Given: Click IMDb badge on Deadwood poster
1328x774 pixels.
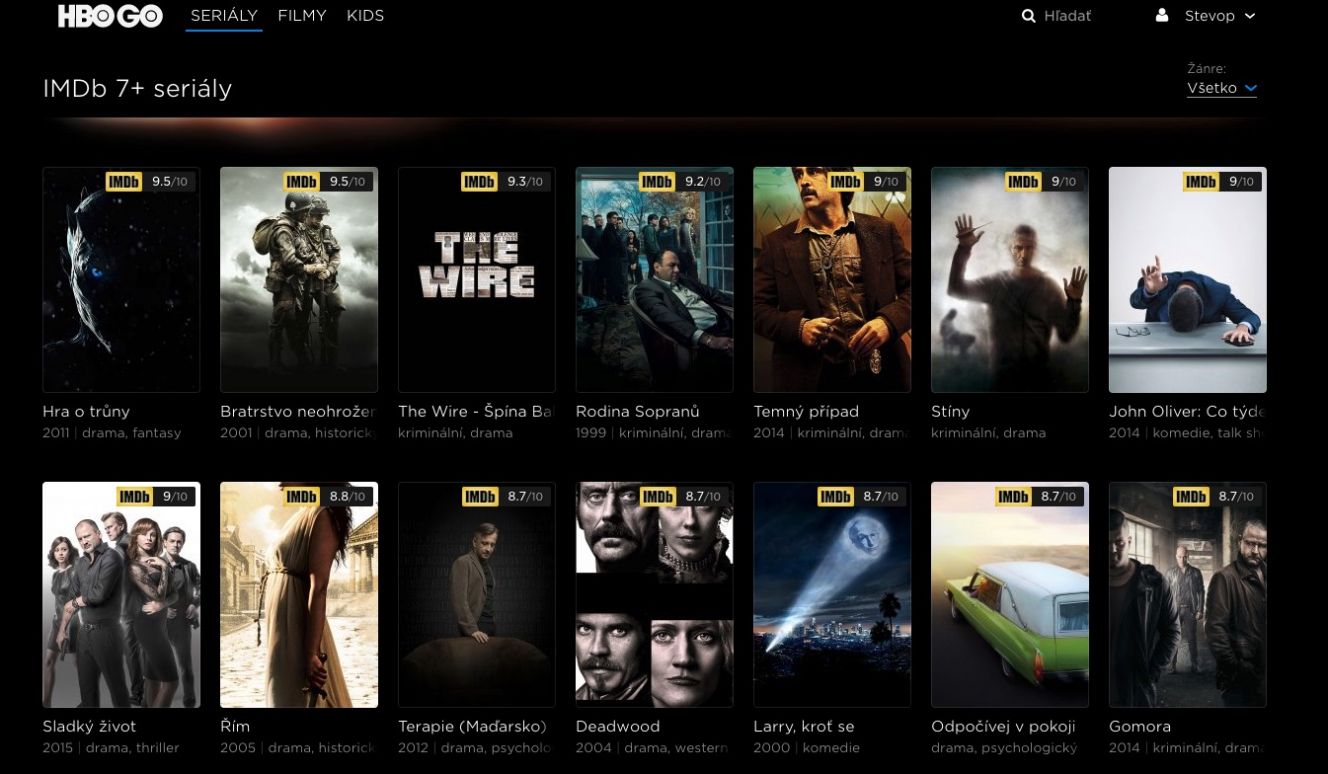Looking at the screenshot, I should 683,497.
